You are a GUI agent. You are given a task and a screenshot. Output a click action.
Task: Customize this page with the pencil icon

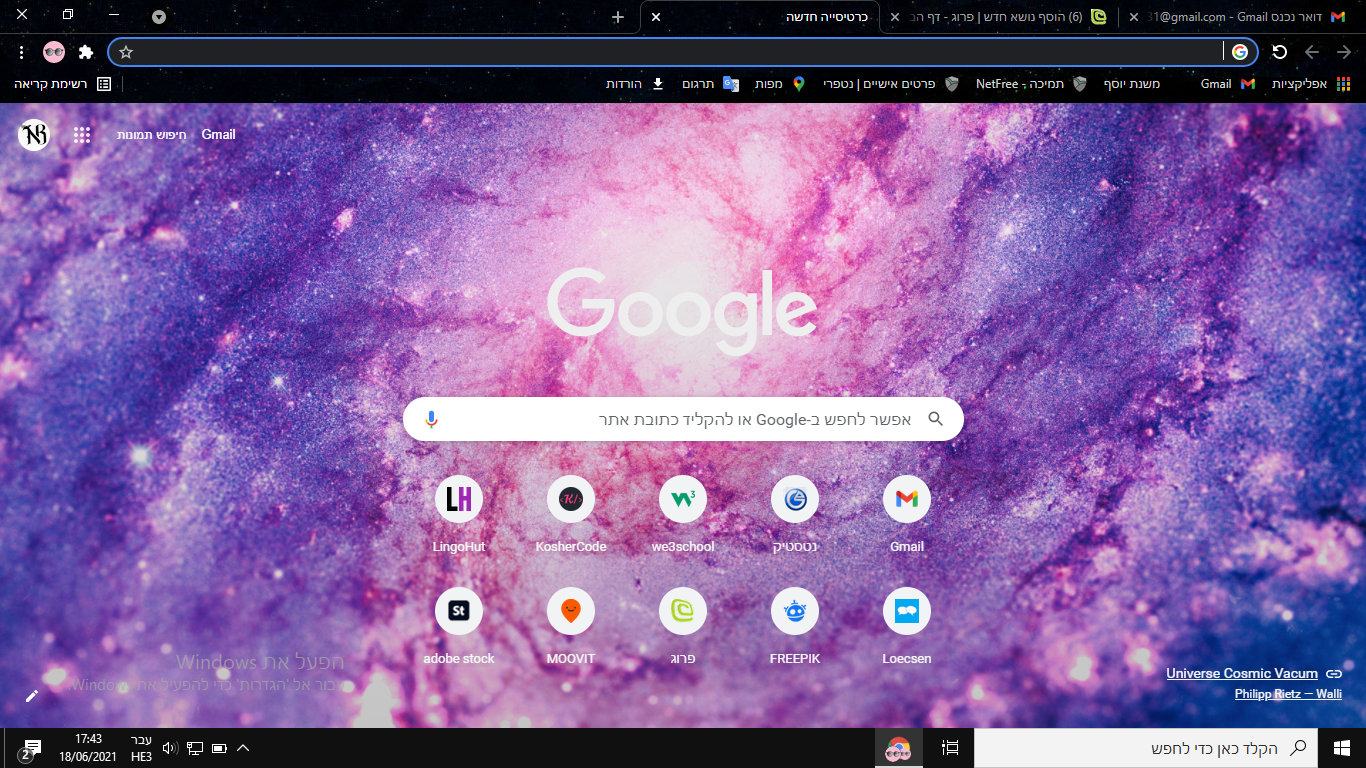tap(32, 696)
